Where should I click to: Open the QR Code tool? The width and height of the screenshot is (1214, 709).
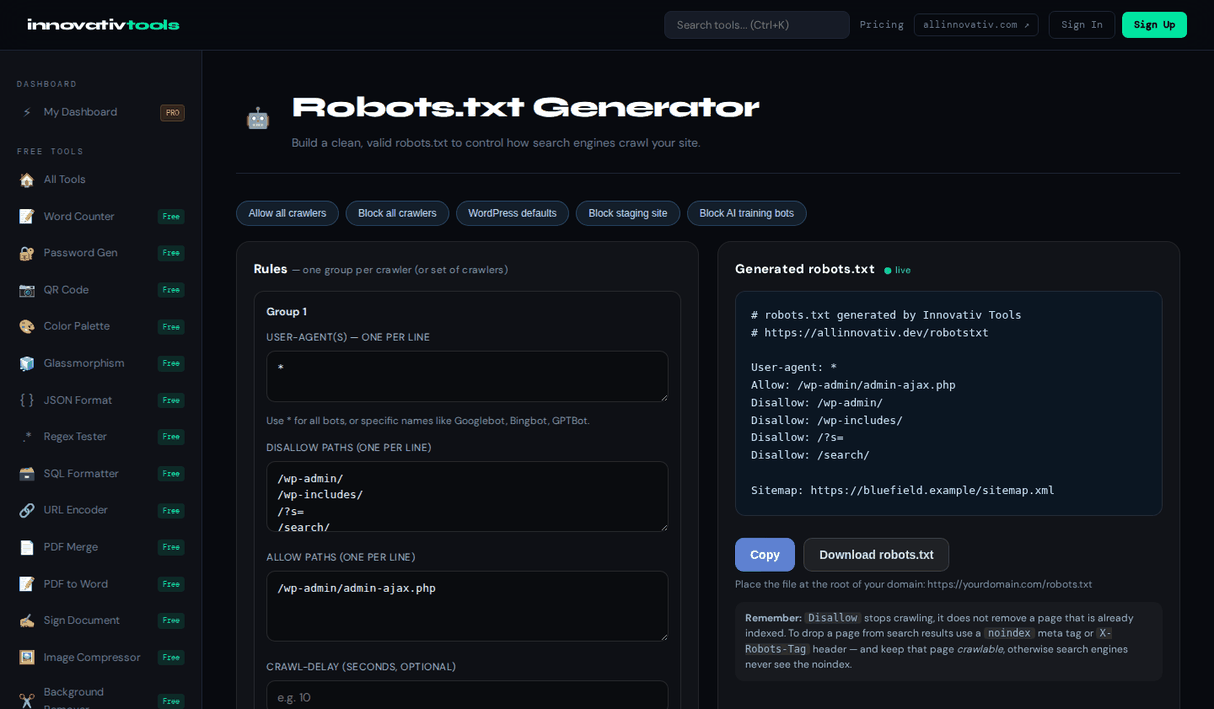point(101,290)
